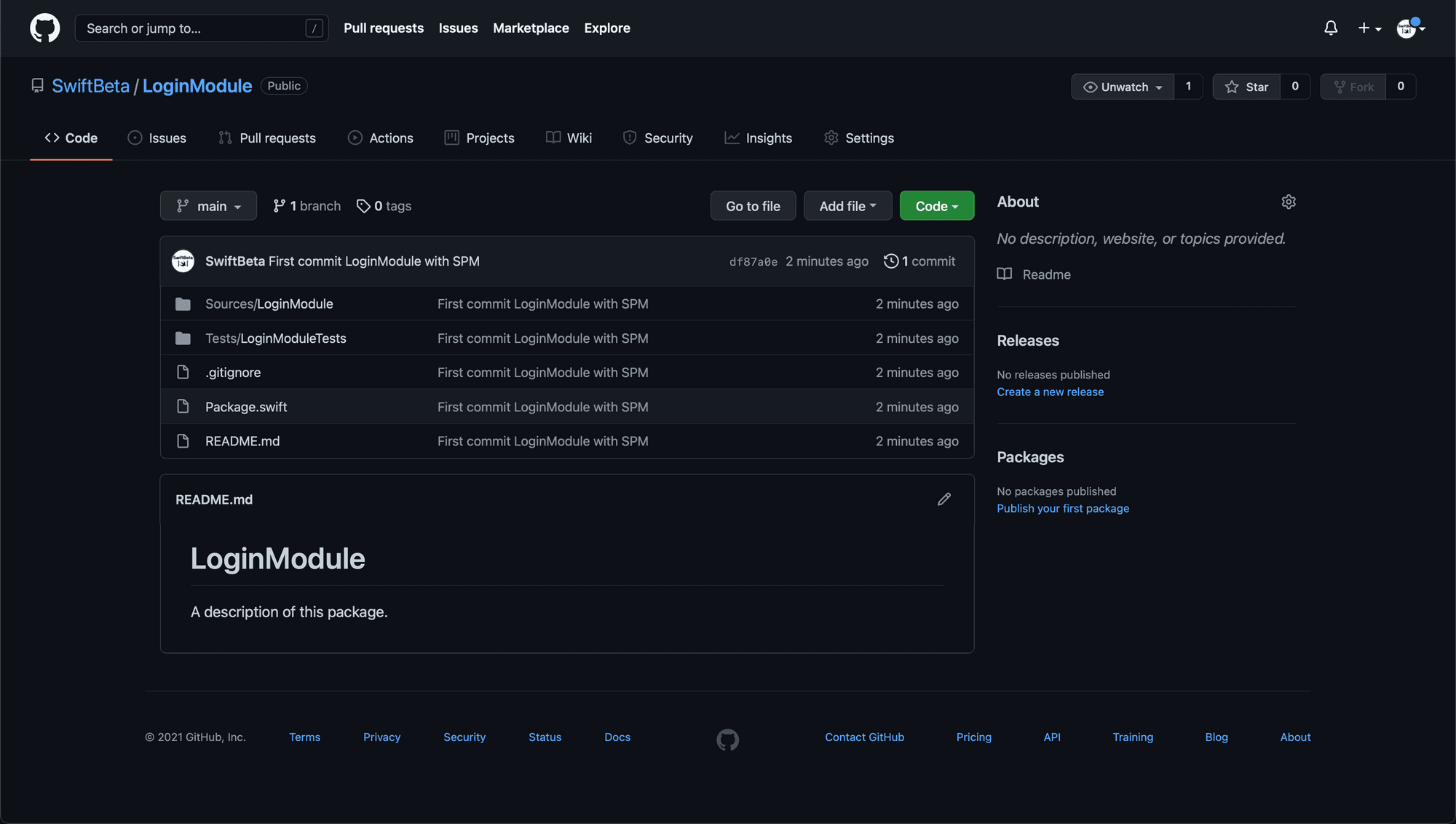View the 1 branch link
This screenshot has height=824, width=1456.
(306, 206)
